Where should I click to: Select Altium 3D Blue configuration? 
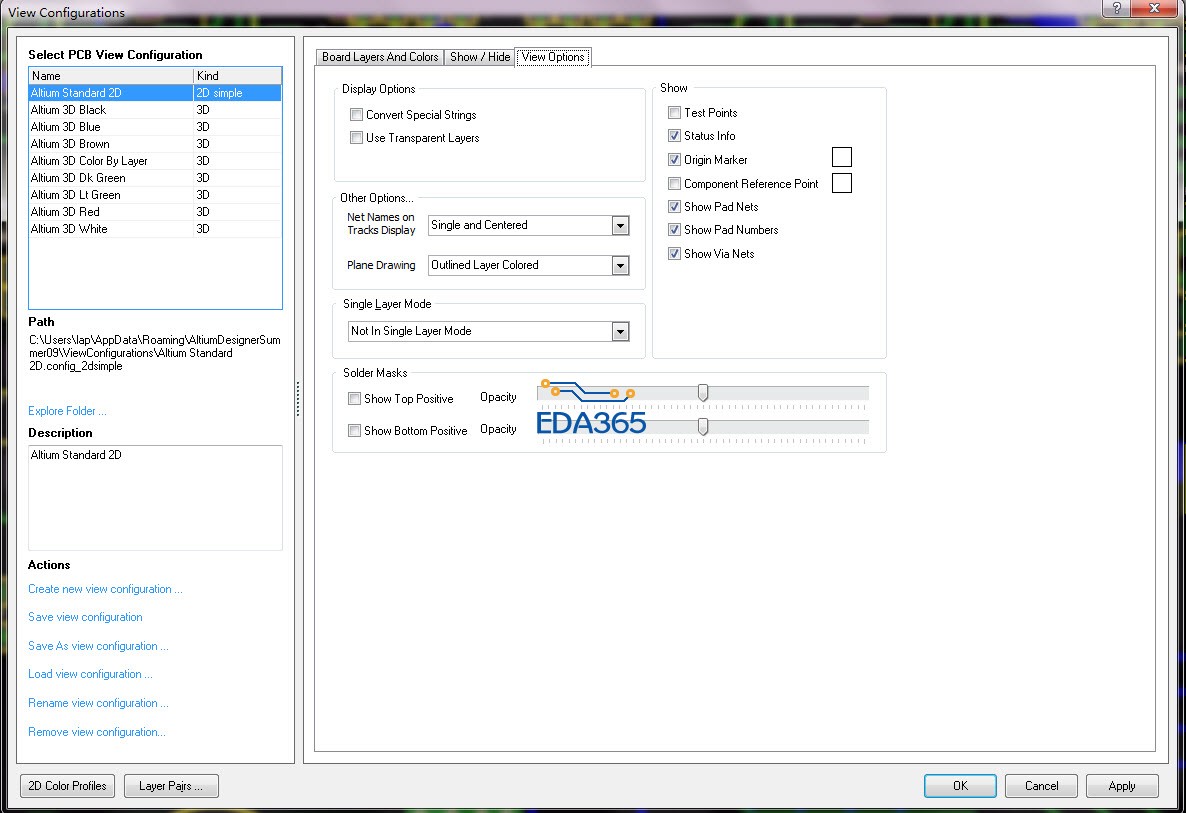pos(155,127)
